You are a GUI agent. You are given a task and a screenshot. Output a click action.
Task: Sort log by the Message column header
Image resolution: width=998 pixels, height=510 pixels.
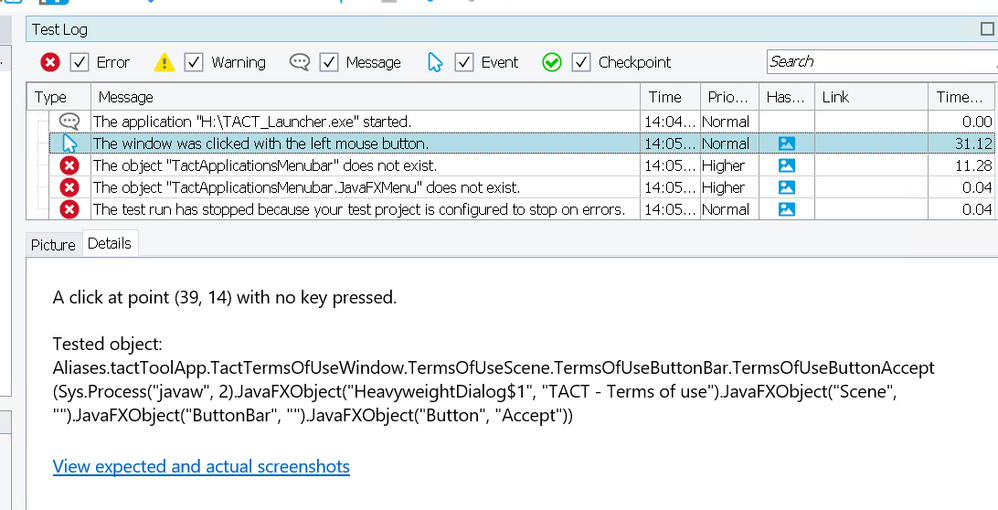pos(364,97)
